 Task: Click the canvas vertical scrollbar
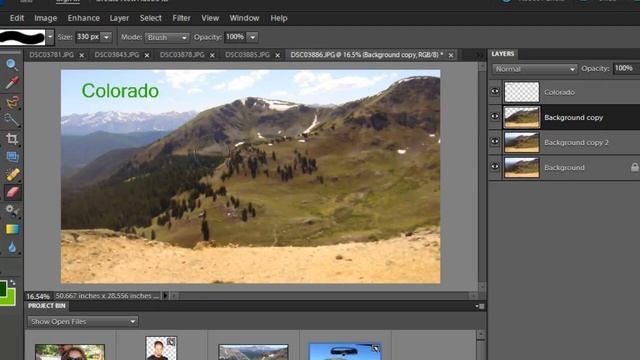482,176
